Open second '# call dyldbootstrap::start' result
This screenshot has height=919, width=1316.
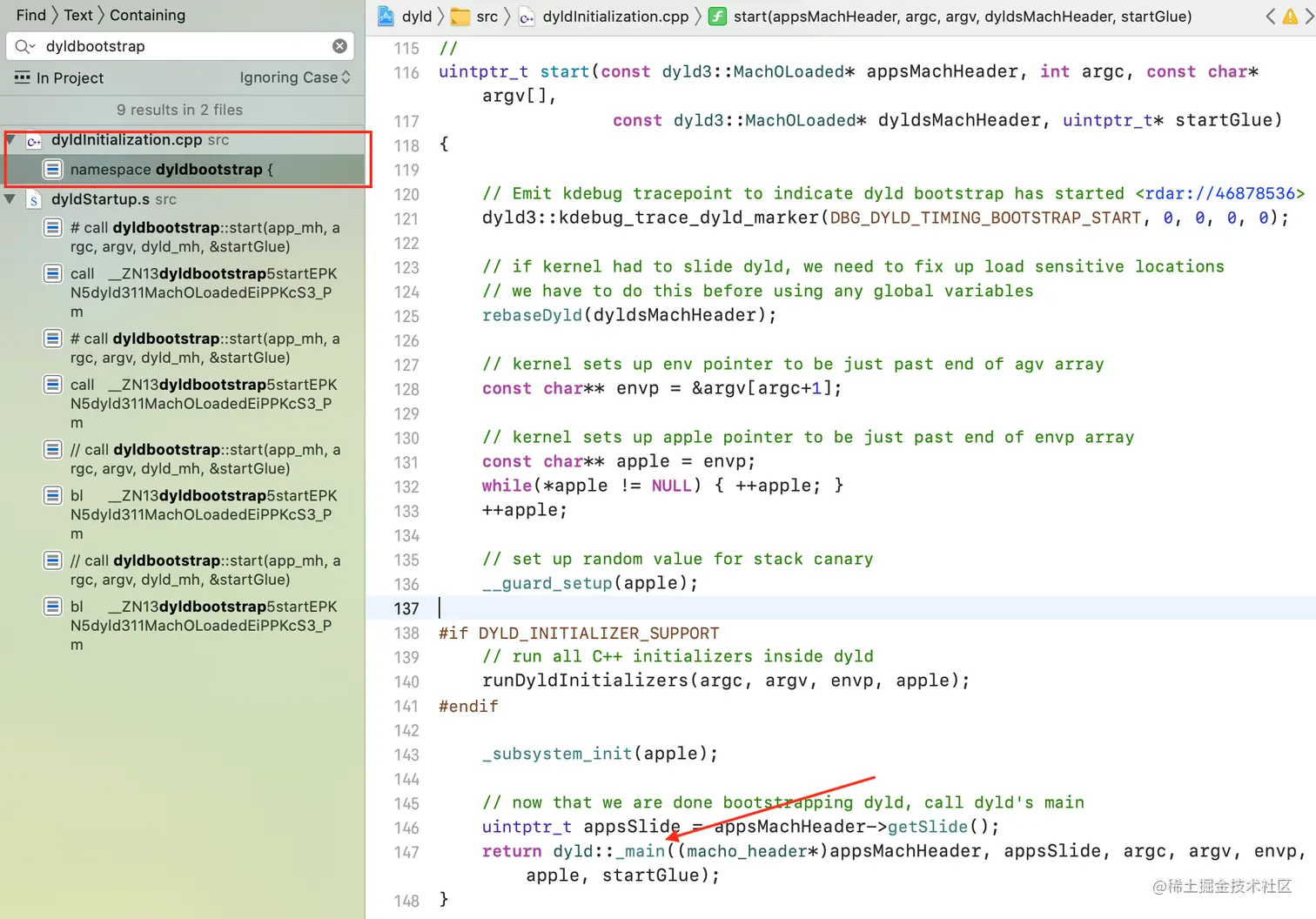[x=205, y=348]
